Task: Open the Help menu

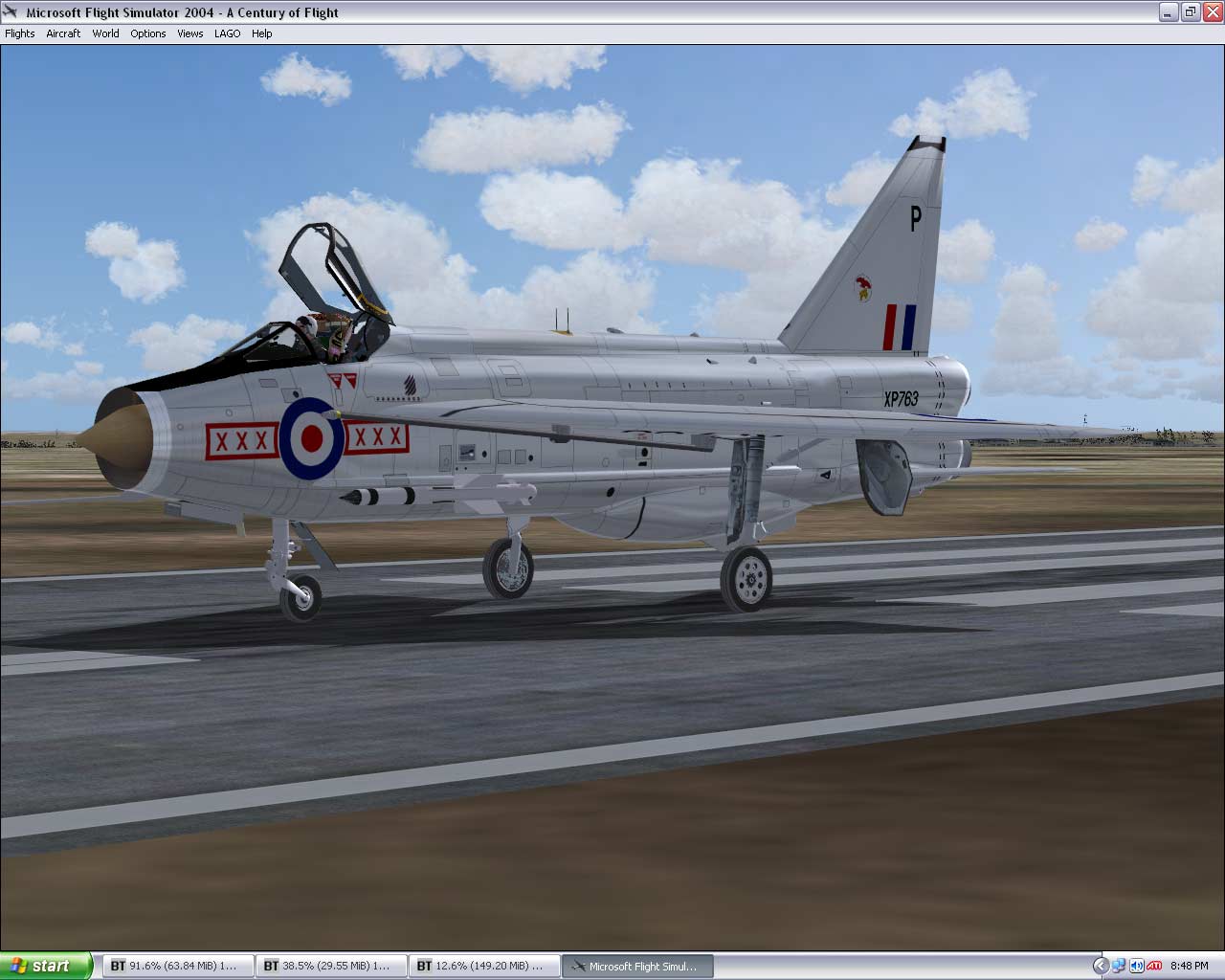Action: 262,33
